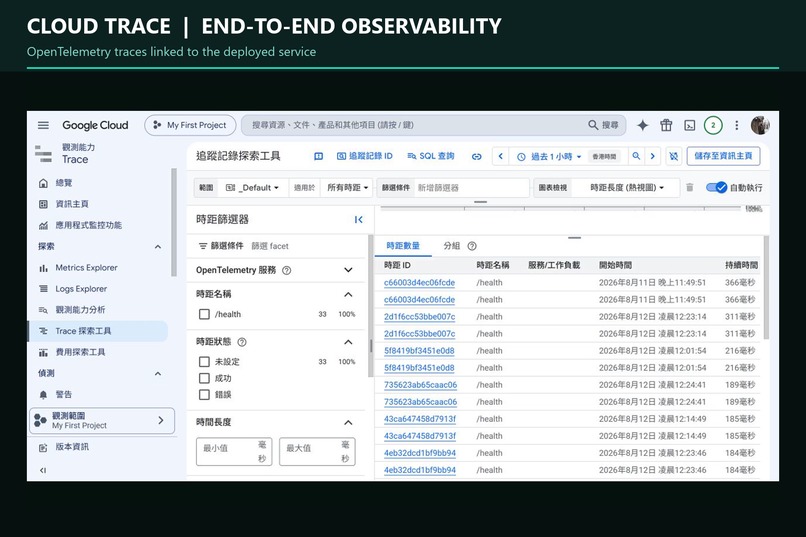
Task: Open first trace c66003d4ec06fcde link
Action: point(419,283)
